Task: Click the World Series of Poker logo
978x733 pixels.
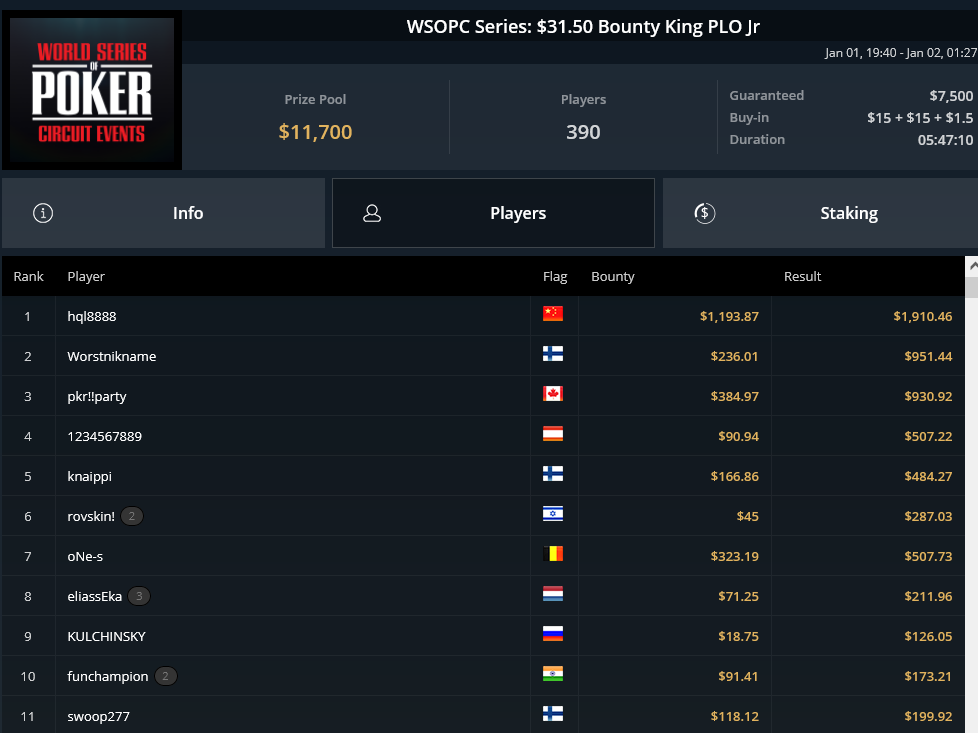Action: click(x=92, y=90)
